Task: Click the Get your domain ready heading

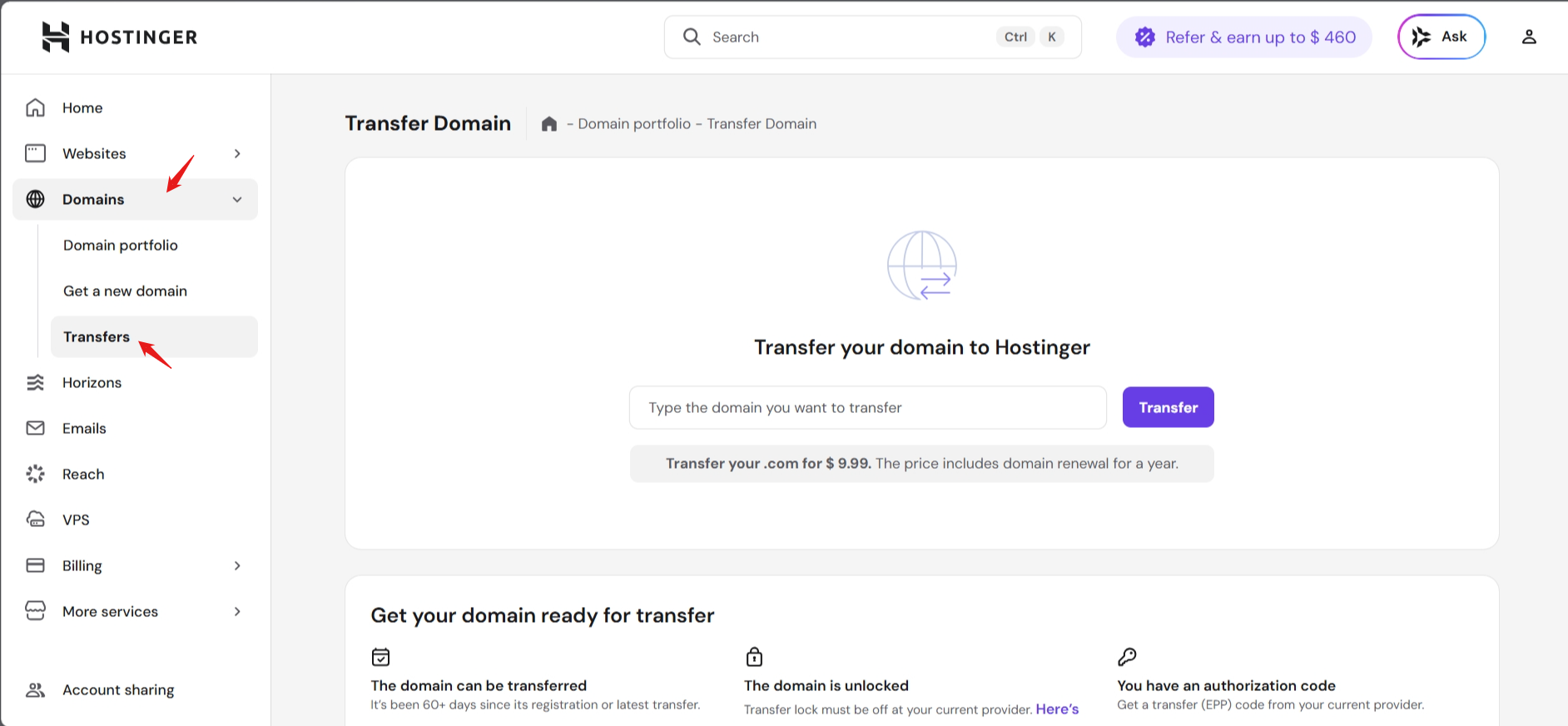Action: [543, 615]
